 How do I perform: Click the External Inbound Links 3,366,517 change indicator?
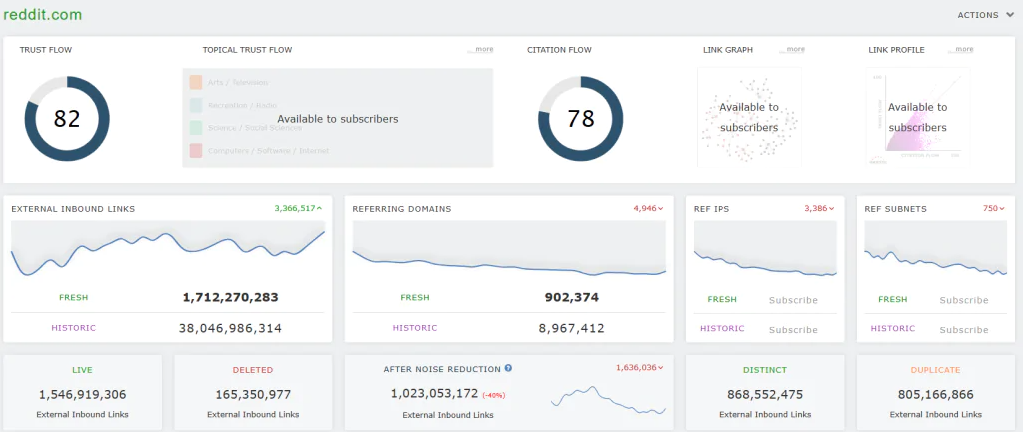pos(298,208)
